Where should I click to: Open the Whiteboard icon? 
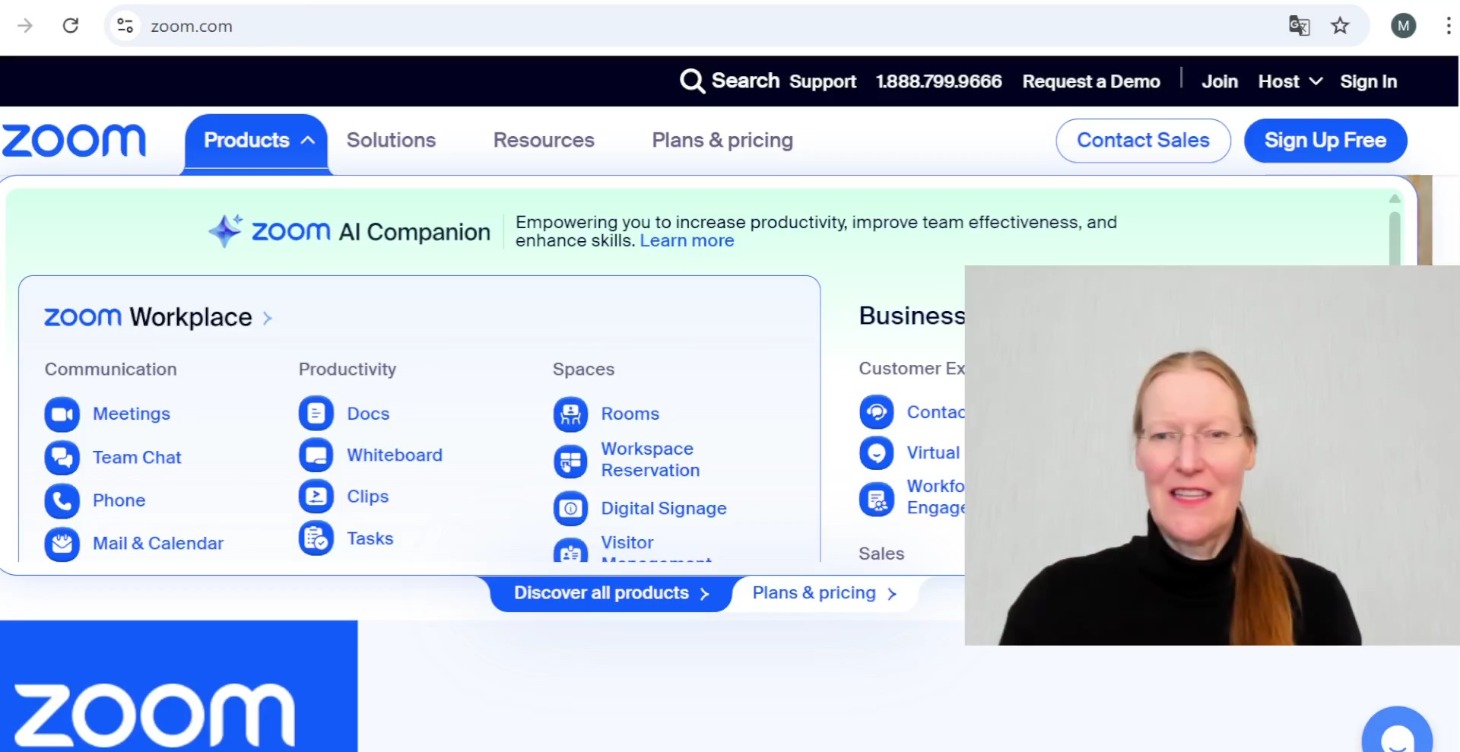[316, 455]
